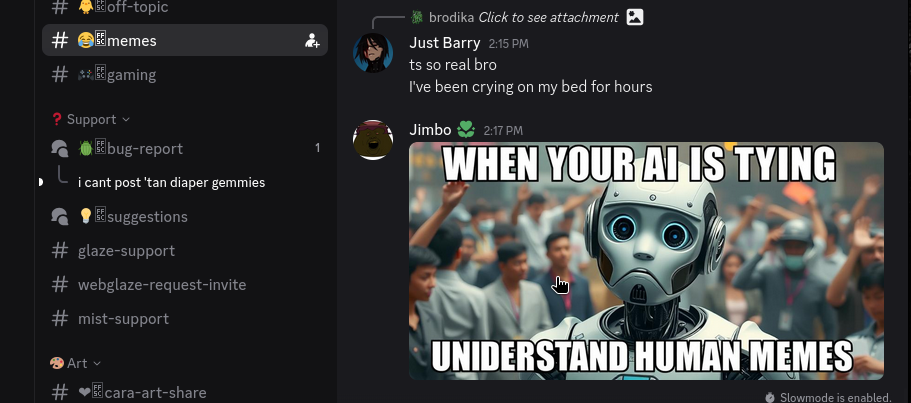
Task: Open the gaming channel
Action: coord(185,75)
